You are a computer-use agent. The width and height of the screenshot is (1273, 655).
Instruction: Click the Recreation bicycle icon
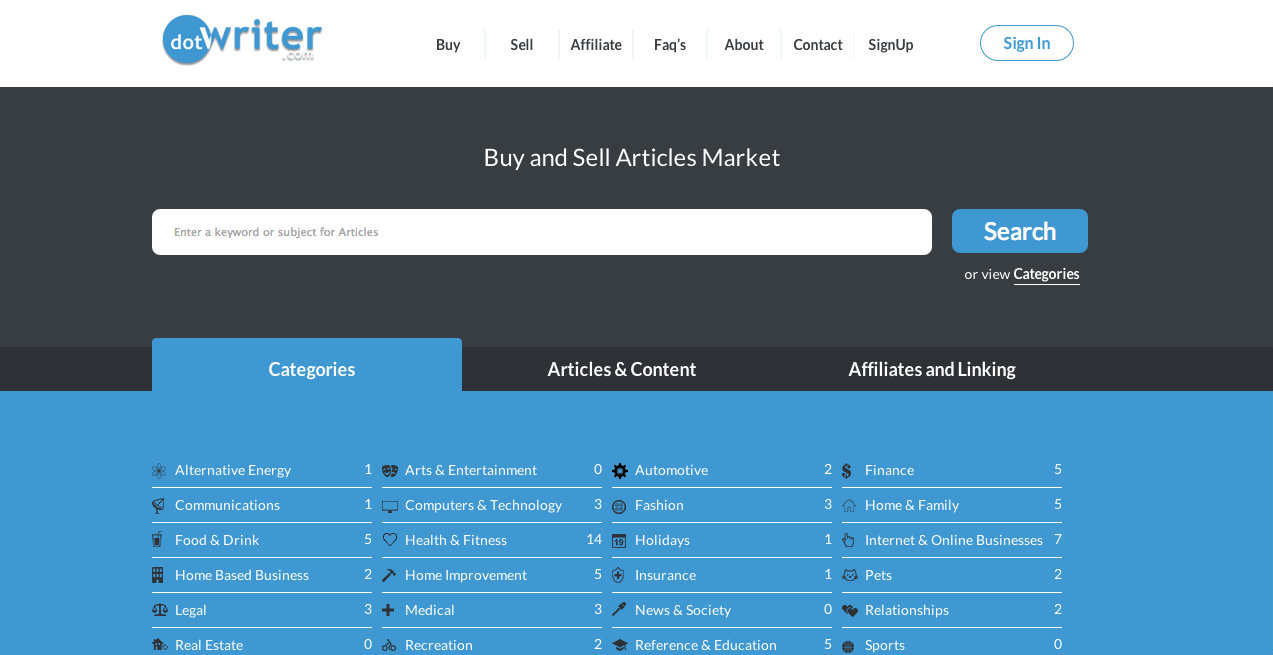388,645
